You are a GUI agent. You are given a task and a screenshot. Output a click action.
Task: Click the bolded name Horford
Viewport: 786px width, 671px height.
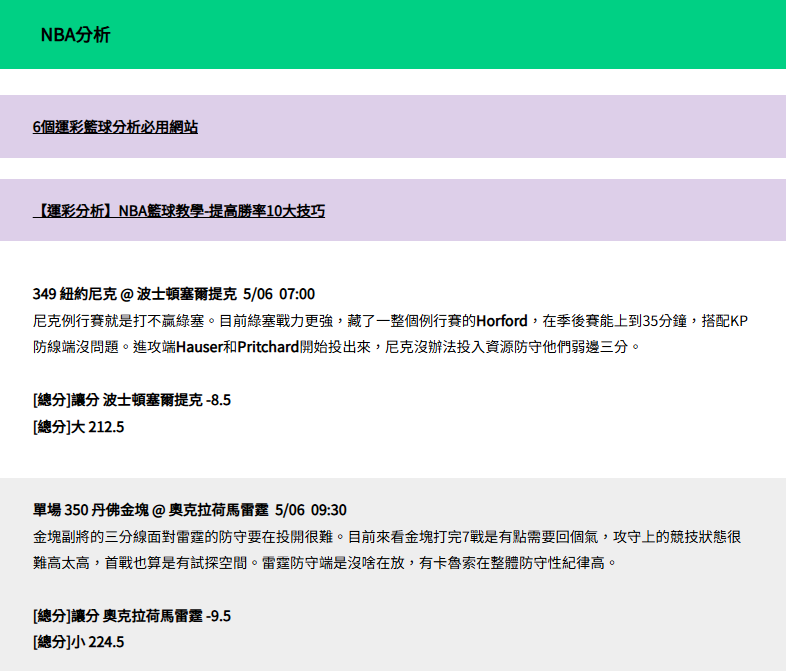[x=502, y=321]
